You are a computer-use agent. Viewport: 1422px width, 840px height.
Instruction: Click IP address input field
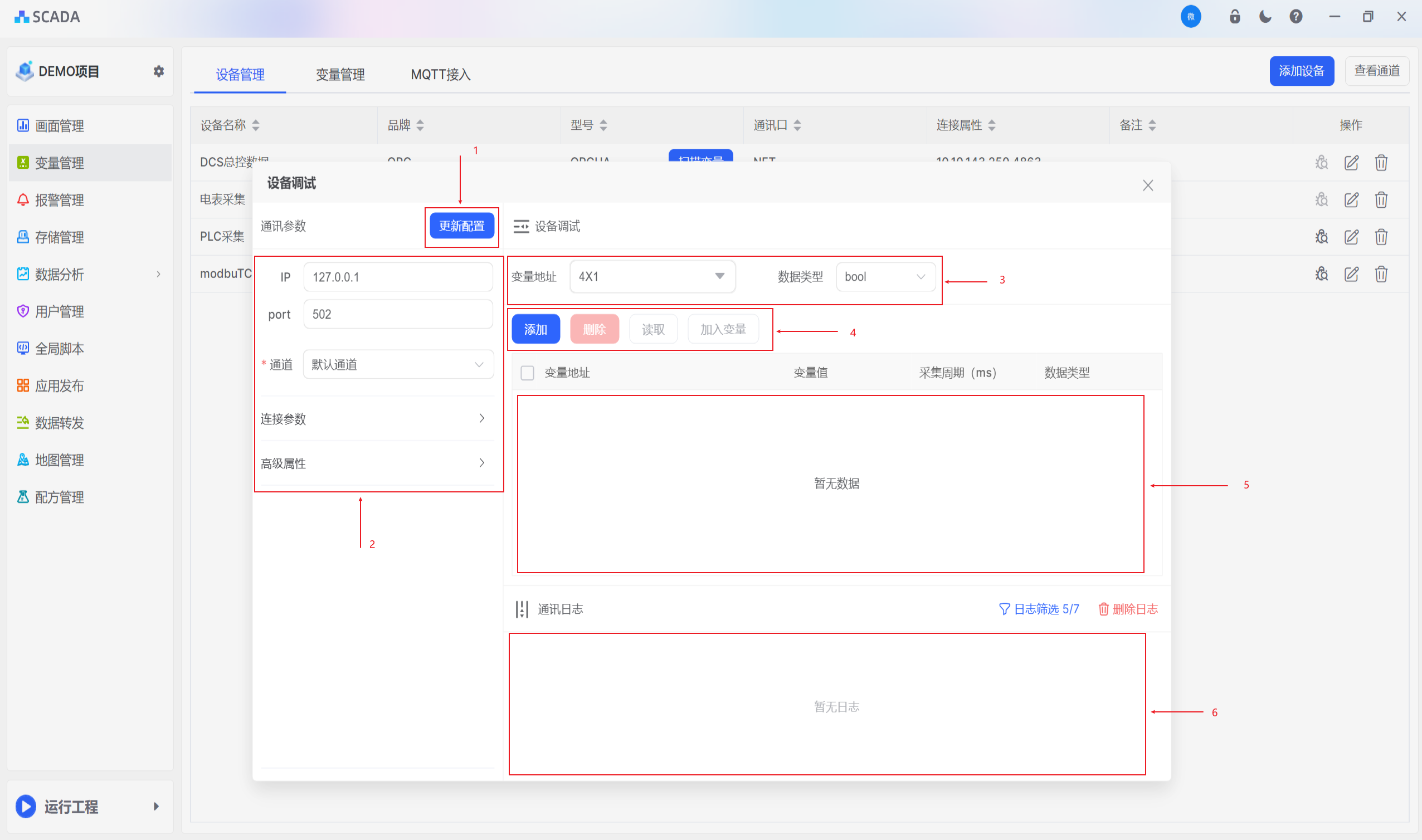397,277
